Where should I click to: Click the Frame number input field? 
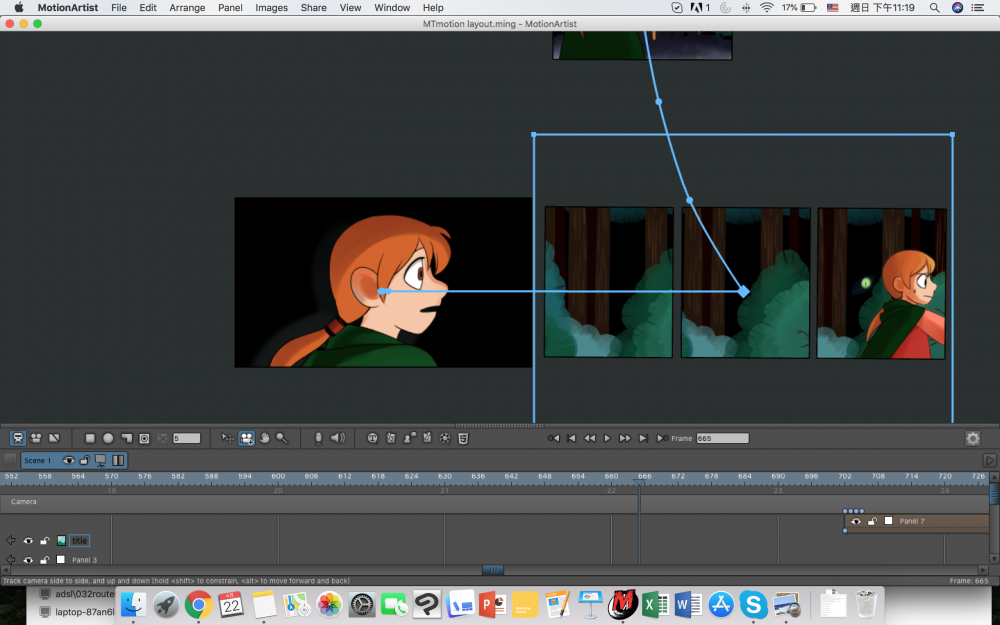pyautogui.click(x=723, y=438)
